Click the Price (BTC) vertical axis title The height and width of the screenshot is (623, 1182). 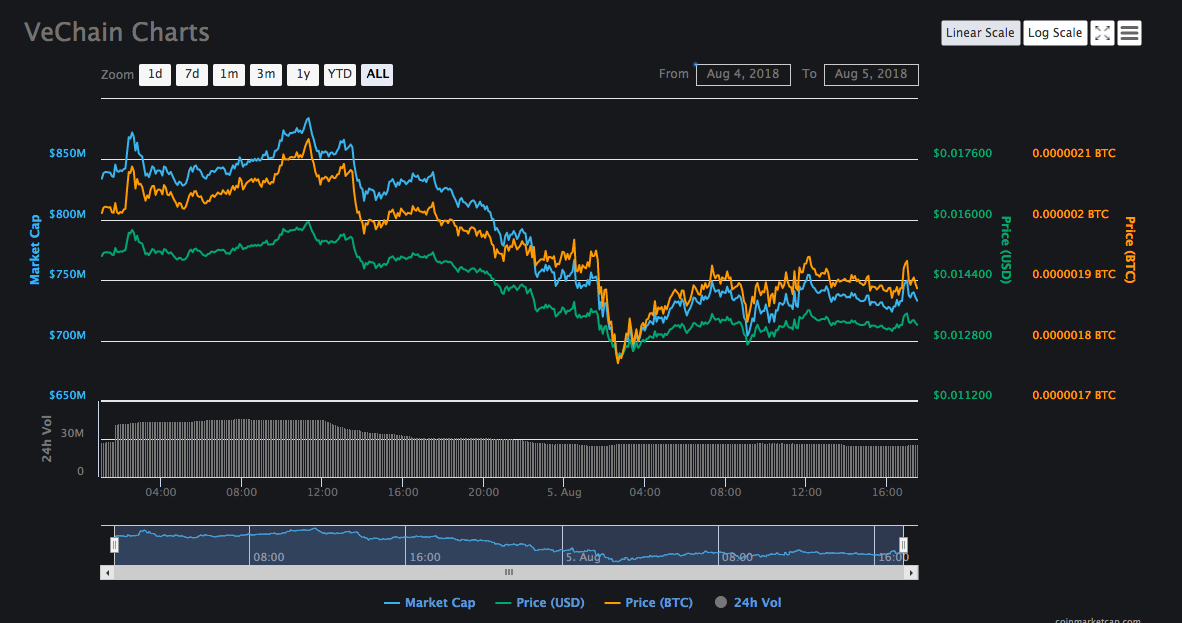pyautogui.click(x=1129, y=250)
